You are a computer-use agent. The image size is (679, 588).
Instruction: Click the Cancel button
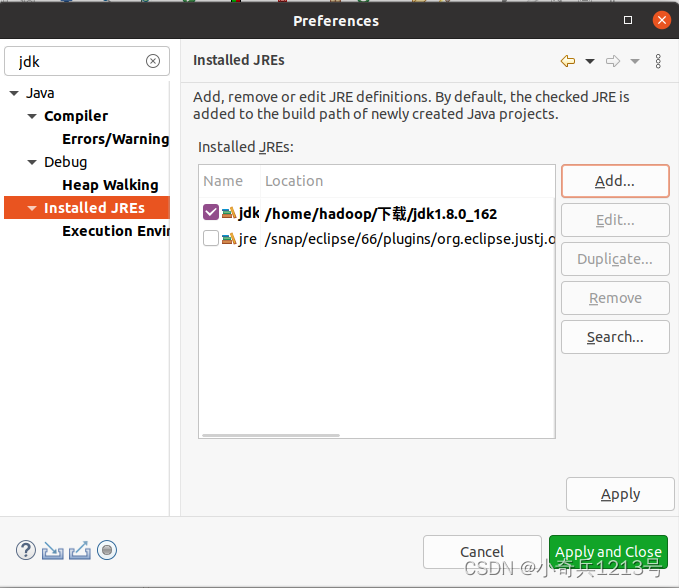pos(482,552)
